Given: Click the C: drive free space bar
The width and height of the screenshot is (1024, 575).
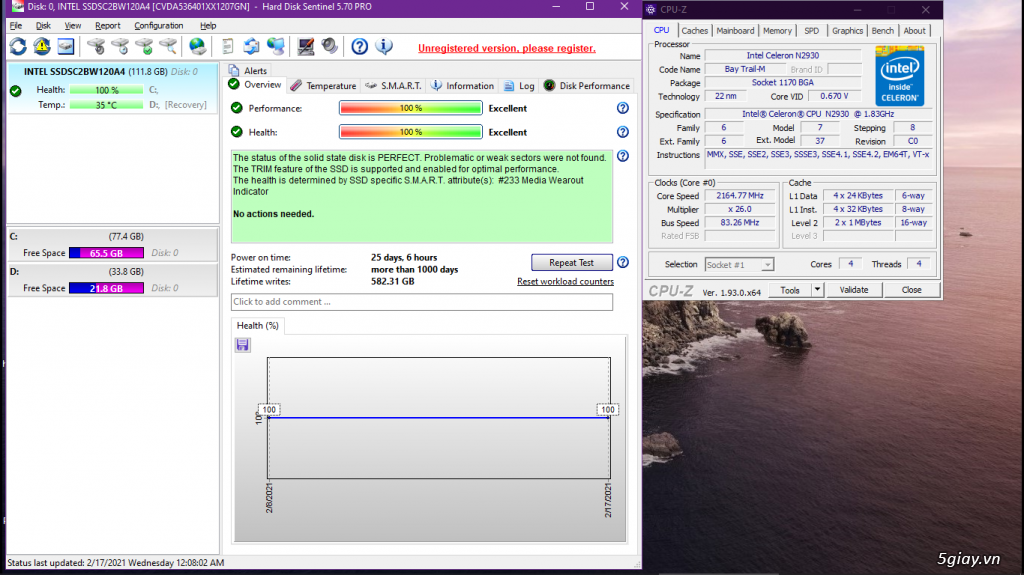Looking at the screenshot, I should point(106,253).
